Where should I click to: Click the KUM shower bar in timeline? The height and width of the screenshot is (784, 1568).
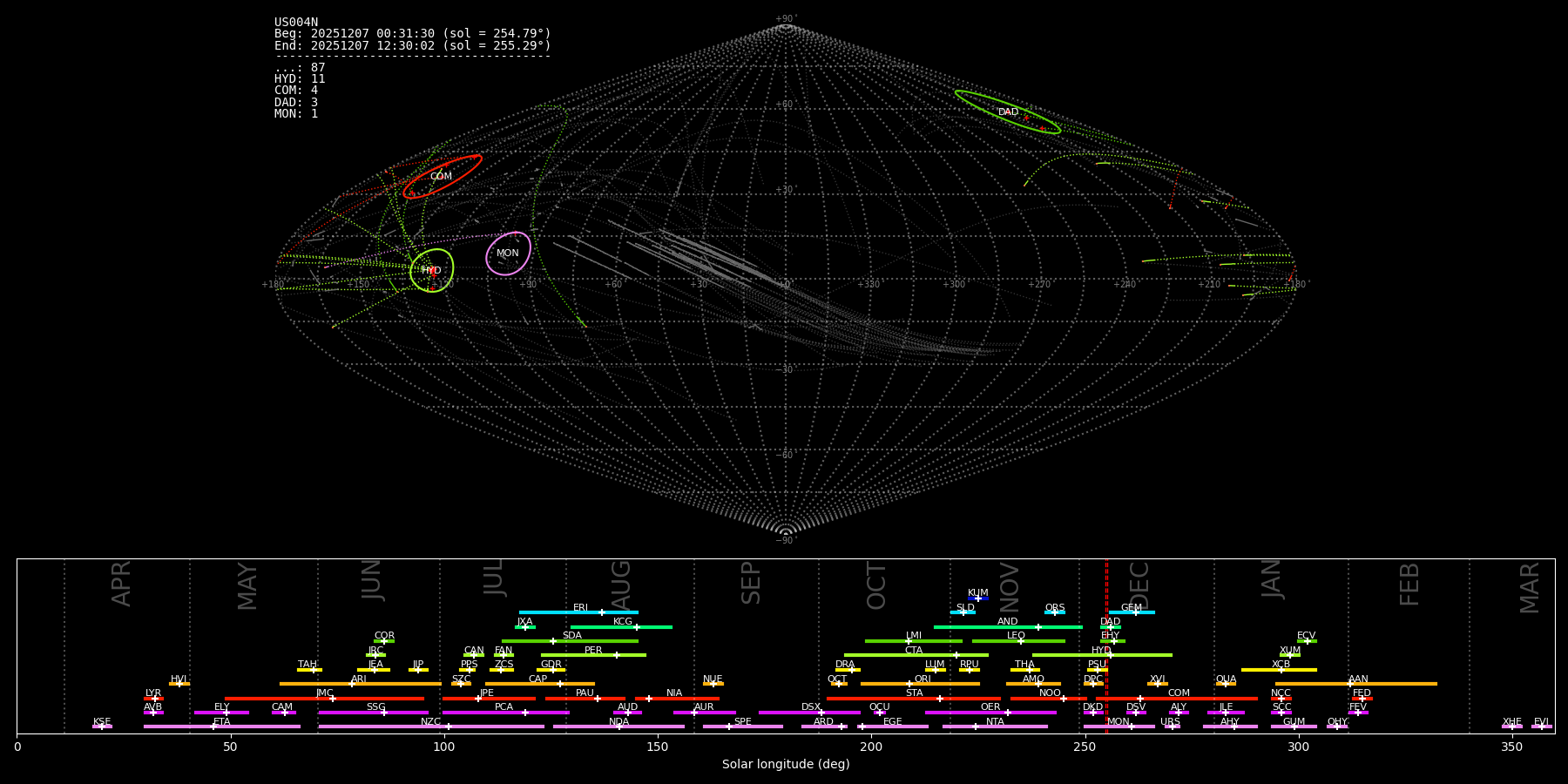[x=978, y=598]
